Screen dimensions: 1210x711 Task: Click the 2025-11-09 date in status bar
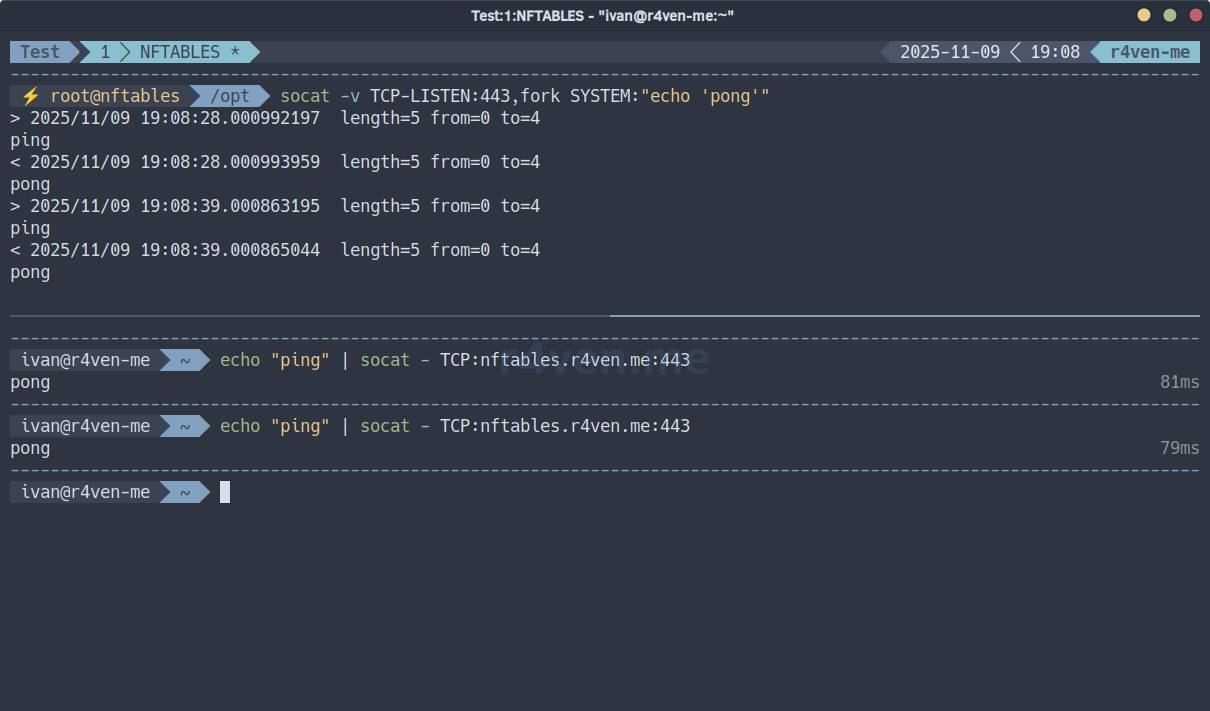tap(949, 52)
